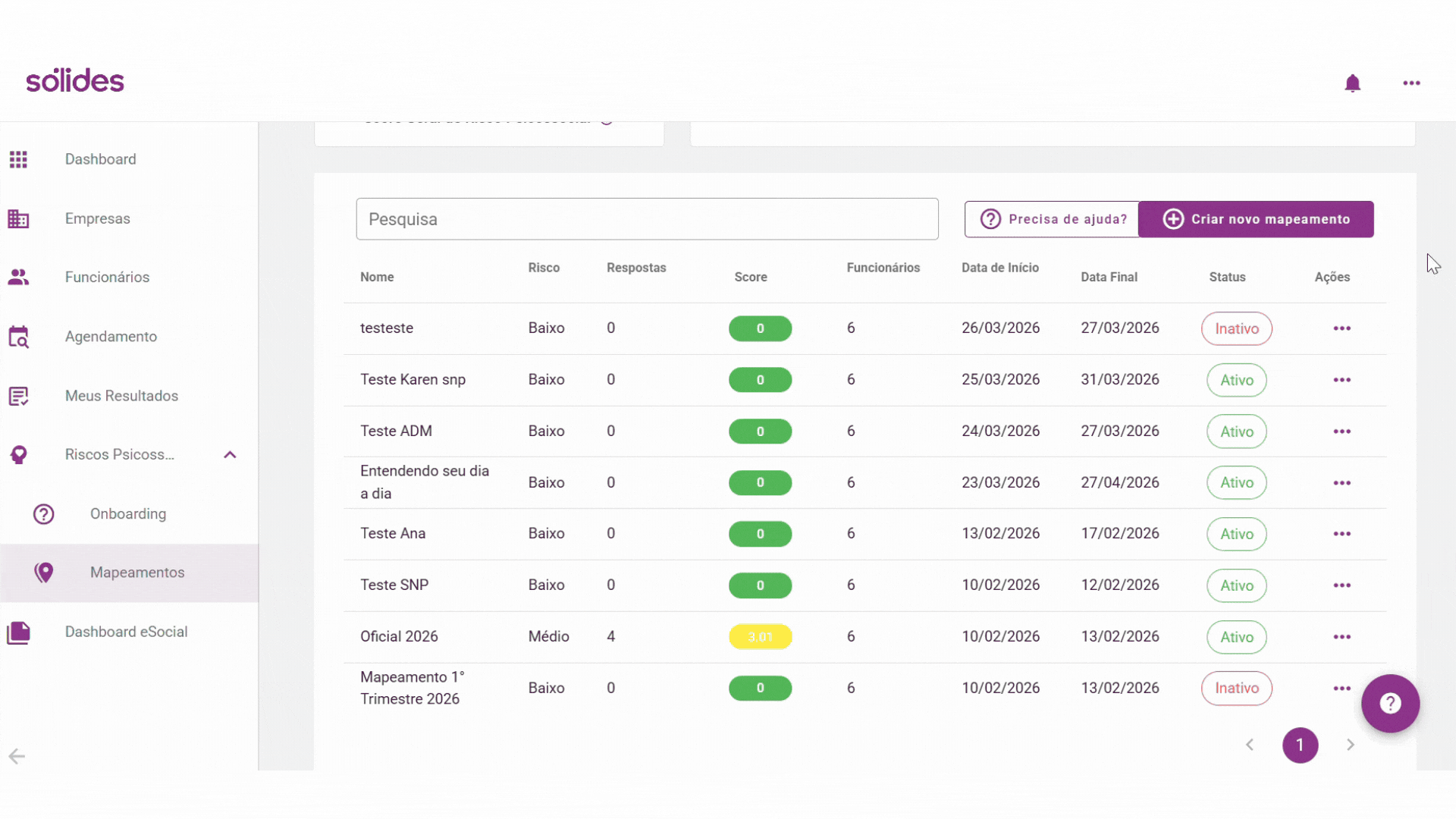Collapse sidebar with the back arrow
The height and width of the screenshot is (819, 1456).
click(x=17, y=756)
